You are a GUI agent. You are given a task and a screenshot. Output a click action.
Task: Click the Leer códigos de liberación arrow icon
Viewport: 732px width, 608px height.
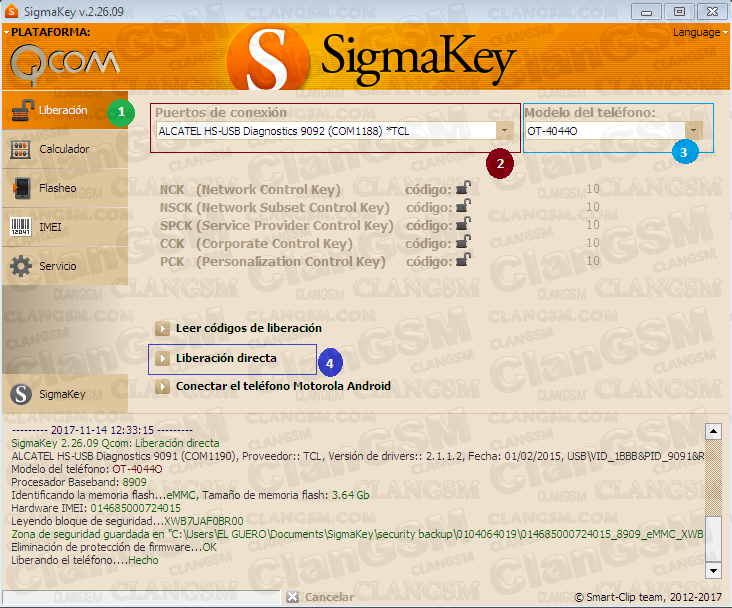tap(162, 329)
